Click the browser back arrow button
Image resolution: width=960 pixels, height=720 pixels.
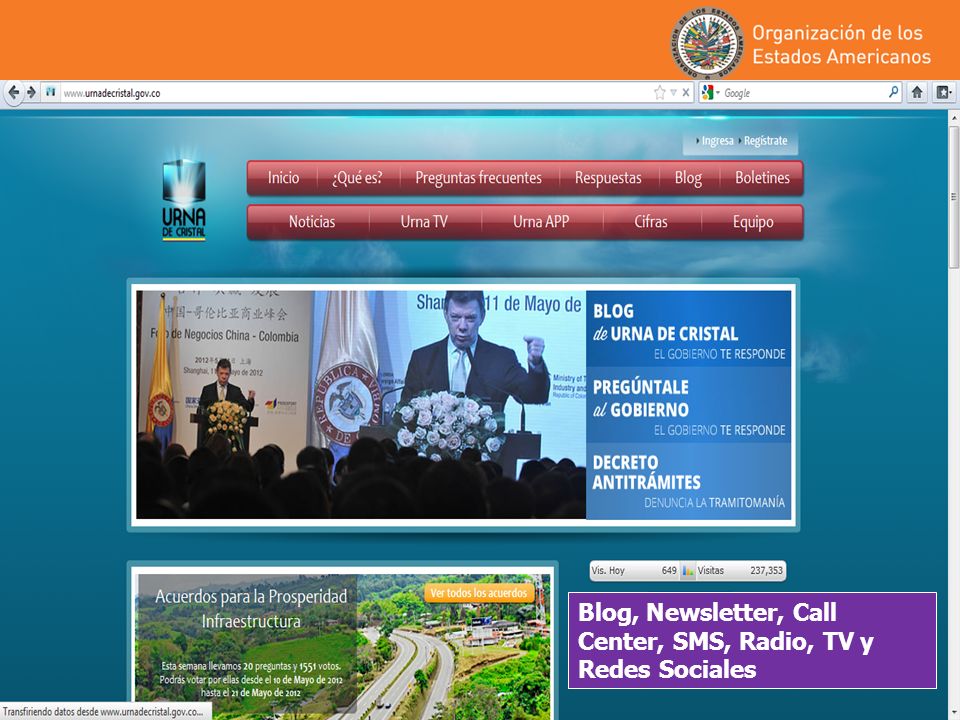(13, 93)
